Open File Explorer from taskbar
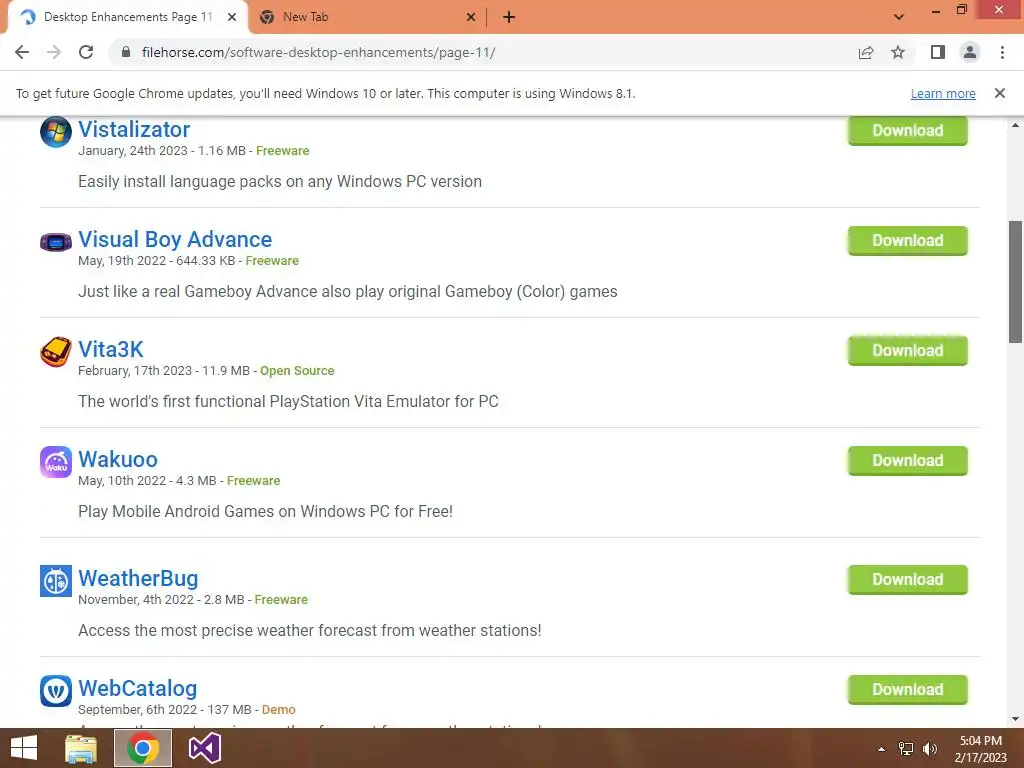 point(81,748)
